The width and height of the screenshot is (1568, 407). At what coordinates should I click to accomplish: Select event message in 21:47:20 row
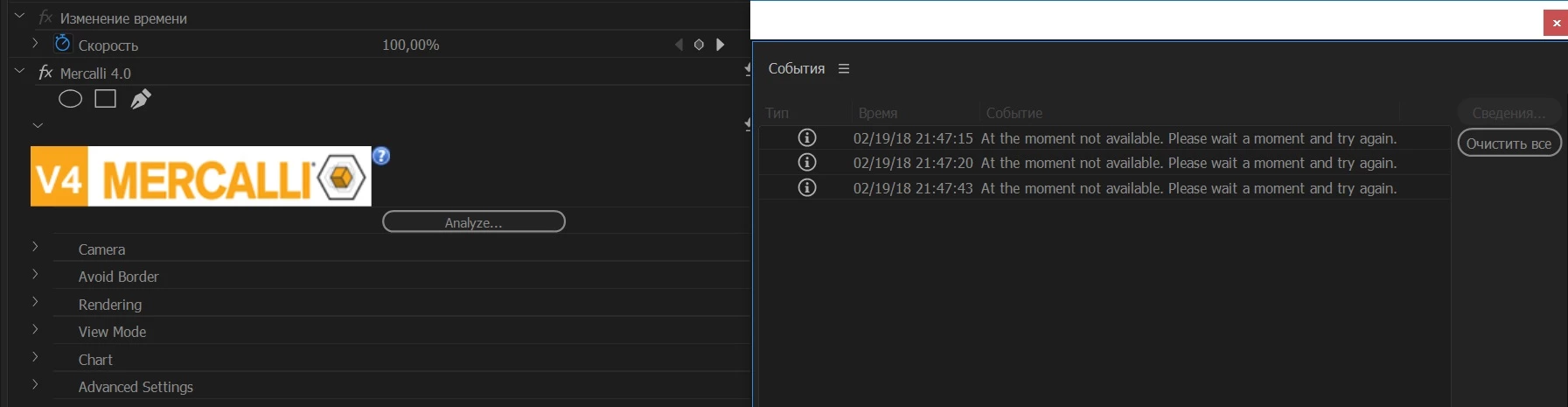point(1188,163)
